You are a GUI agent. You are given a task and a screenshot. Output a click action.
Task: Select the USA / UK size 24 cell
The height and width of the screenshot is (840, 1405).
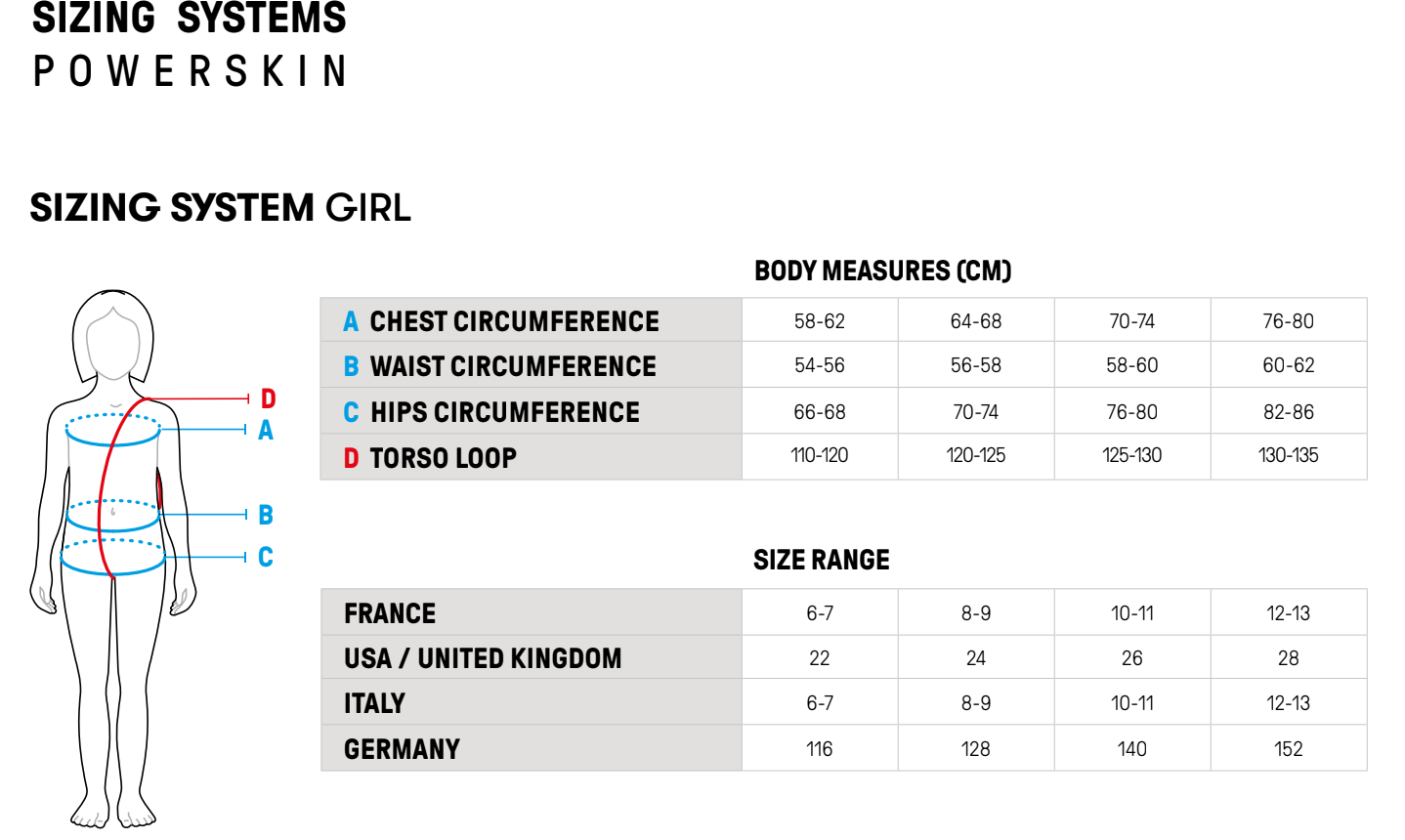tap(975, 658)
